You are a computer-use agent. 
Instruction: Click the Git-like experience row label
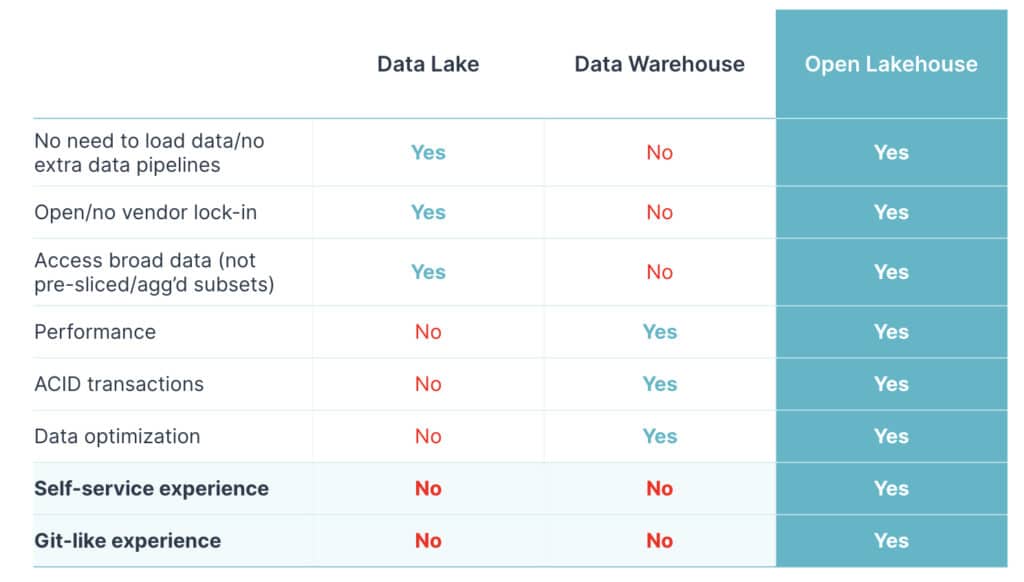127,540
